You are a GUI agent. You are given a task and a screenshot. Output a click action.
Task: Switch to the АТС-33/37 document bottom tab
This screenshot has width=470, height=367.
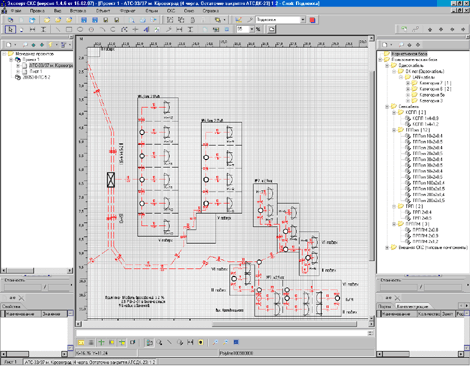pos(90,362)
